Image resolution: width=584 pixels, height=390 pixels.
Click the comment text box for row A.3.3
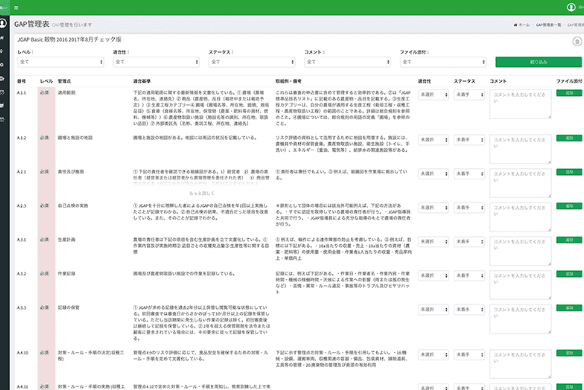(520, 319)
